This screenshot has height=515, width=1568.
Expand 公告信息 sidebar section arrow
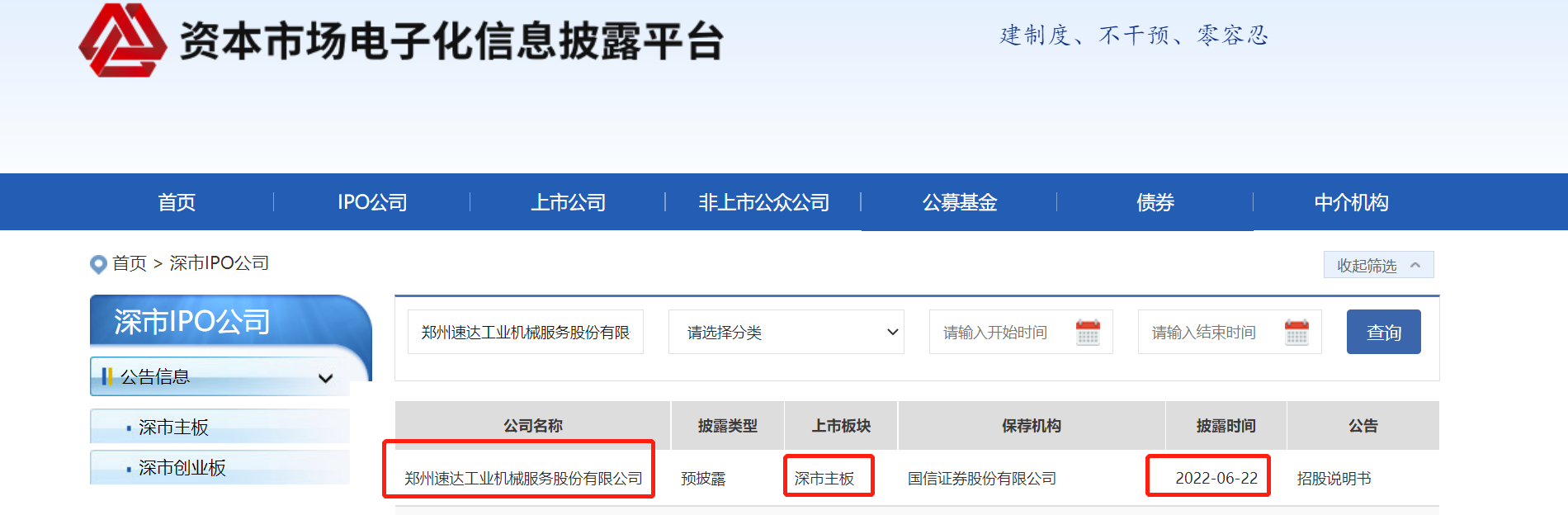pos(325,378)
